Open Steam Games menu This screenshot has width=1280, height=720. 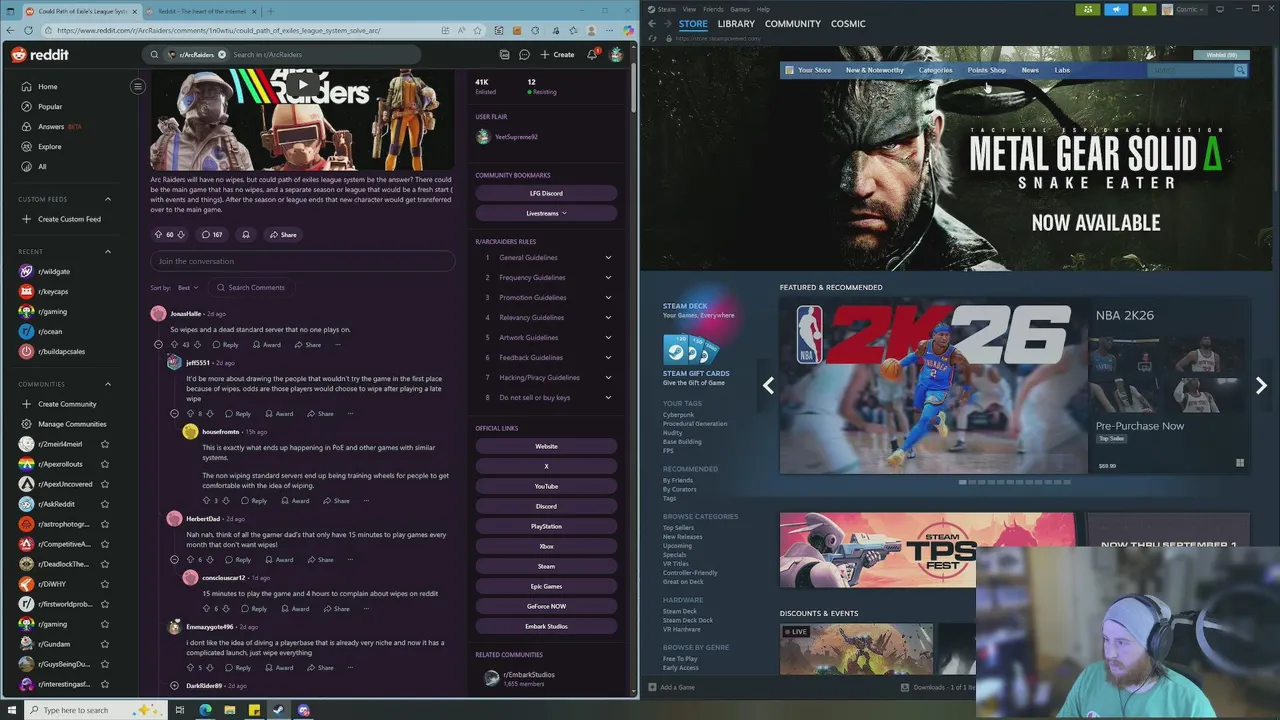click(x=740, y=9)
